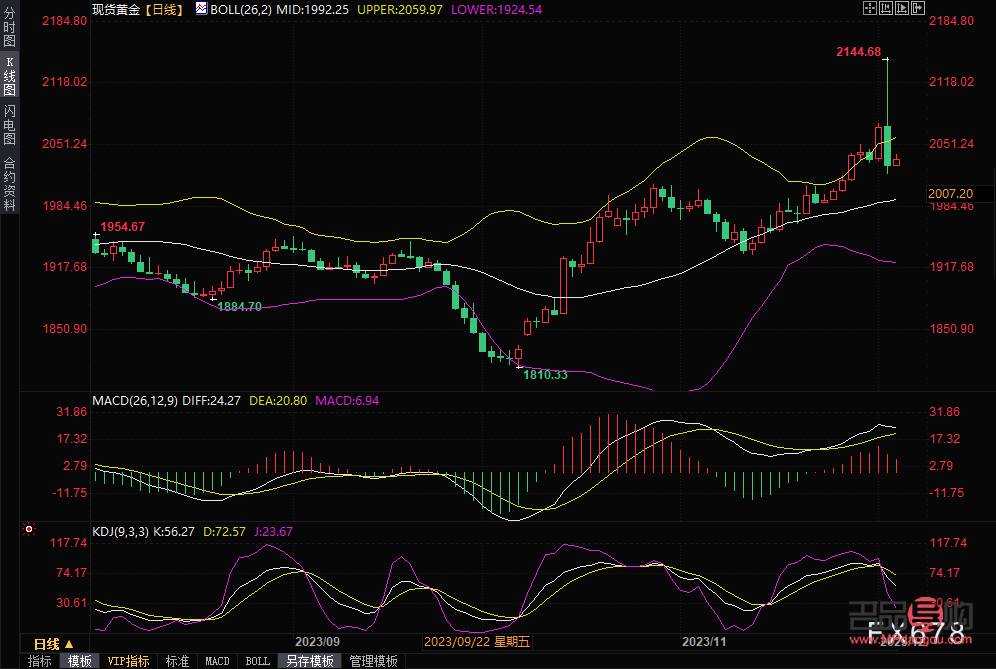Click the MACD template button

tap(217, 661)
